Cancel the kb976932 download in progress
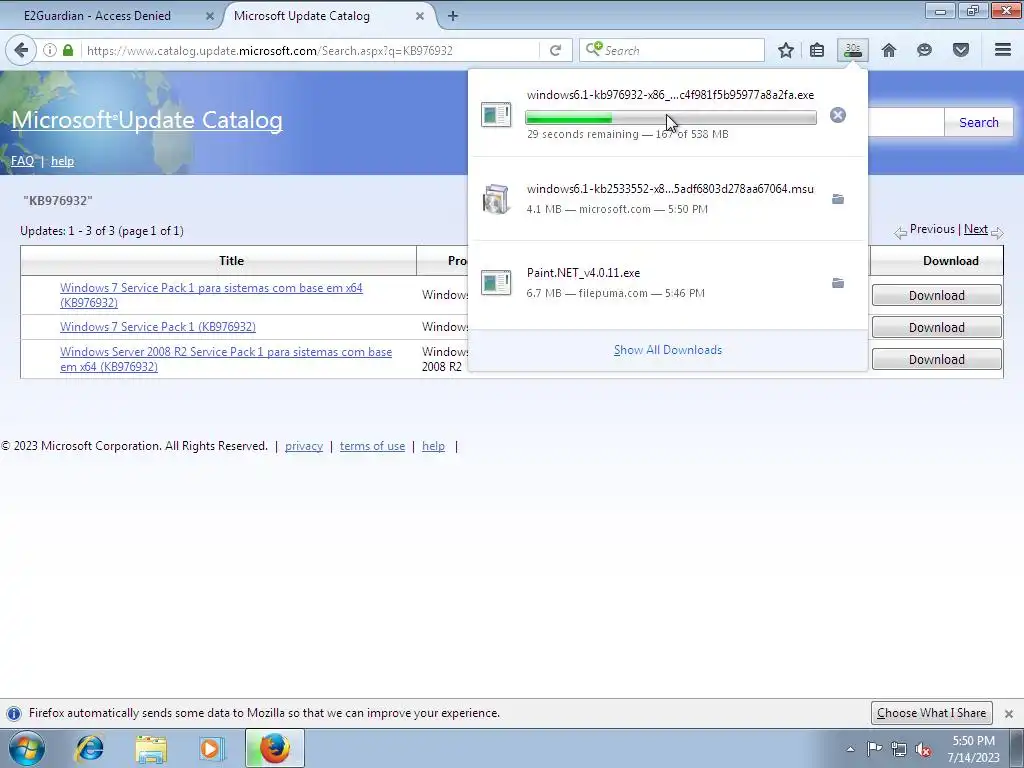Image resolution: width=1024 pixels, height=768 pixels. point(838,115)
